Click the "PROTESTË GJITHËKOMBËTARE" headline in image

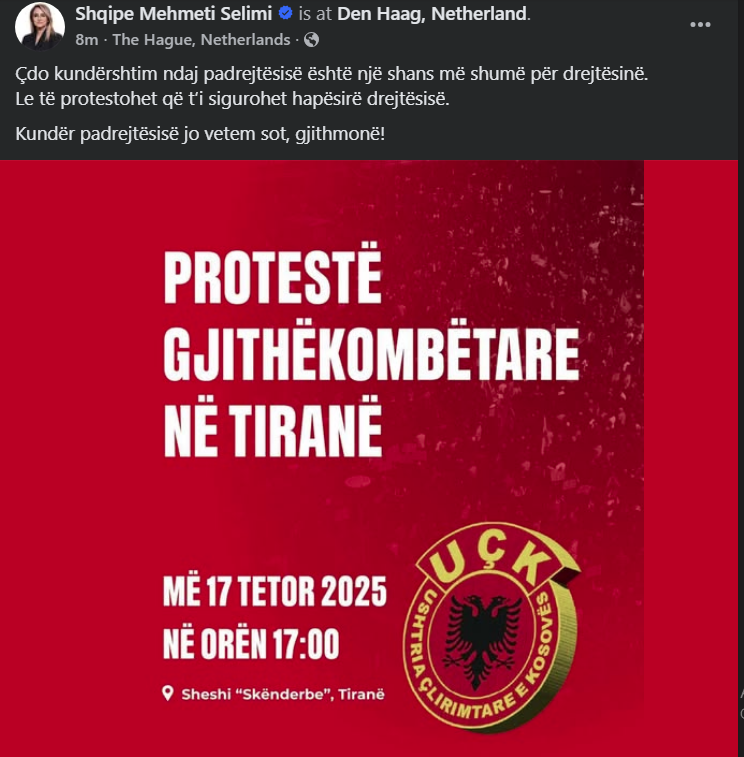(x=370, y=325)
